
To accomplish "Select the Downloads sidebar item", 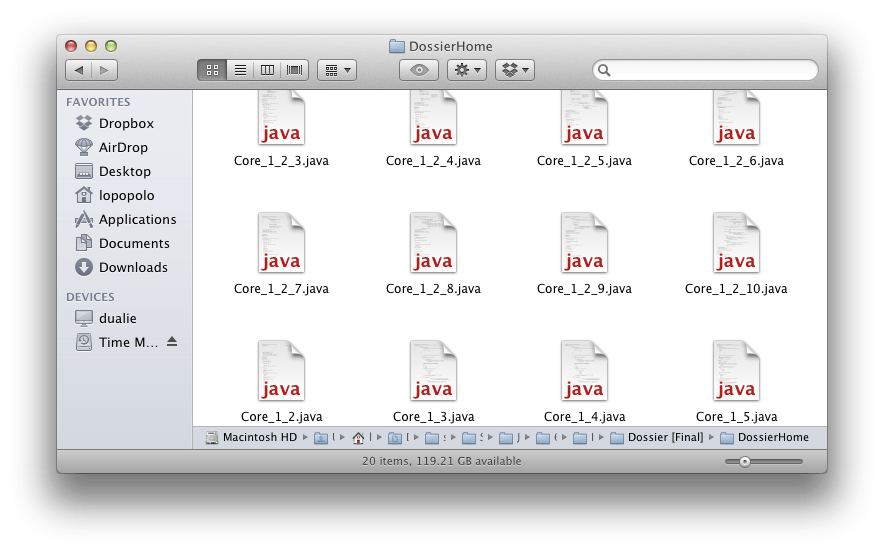I will click(132, 268).
